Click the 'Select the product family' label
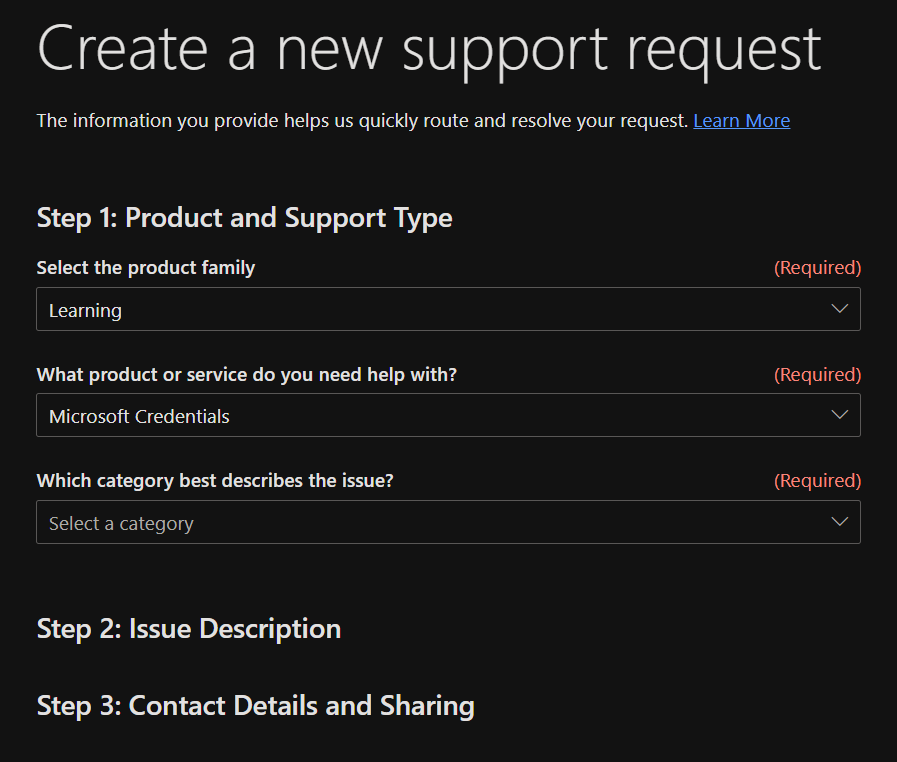The height and width of the screenshot is (762, 897). [146, 268]
